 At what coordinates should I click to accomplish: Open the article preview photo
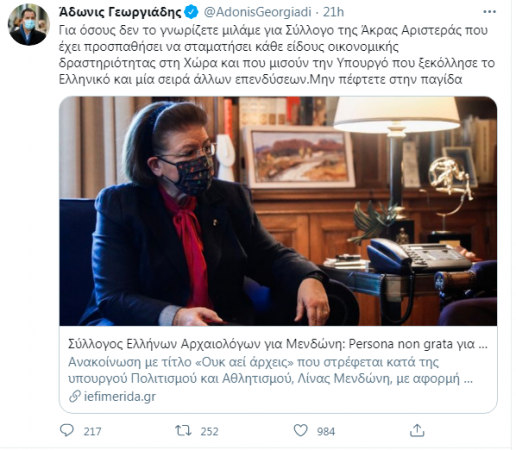coord(278,211)
